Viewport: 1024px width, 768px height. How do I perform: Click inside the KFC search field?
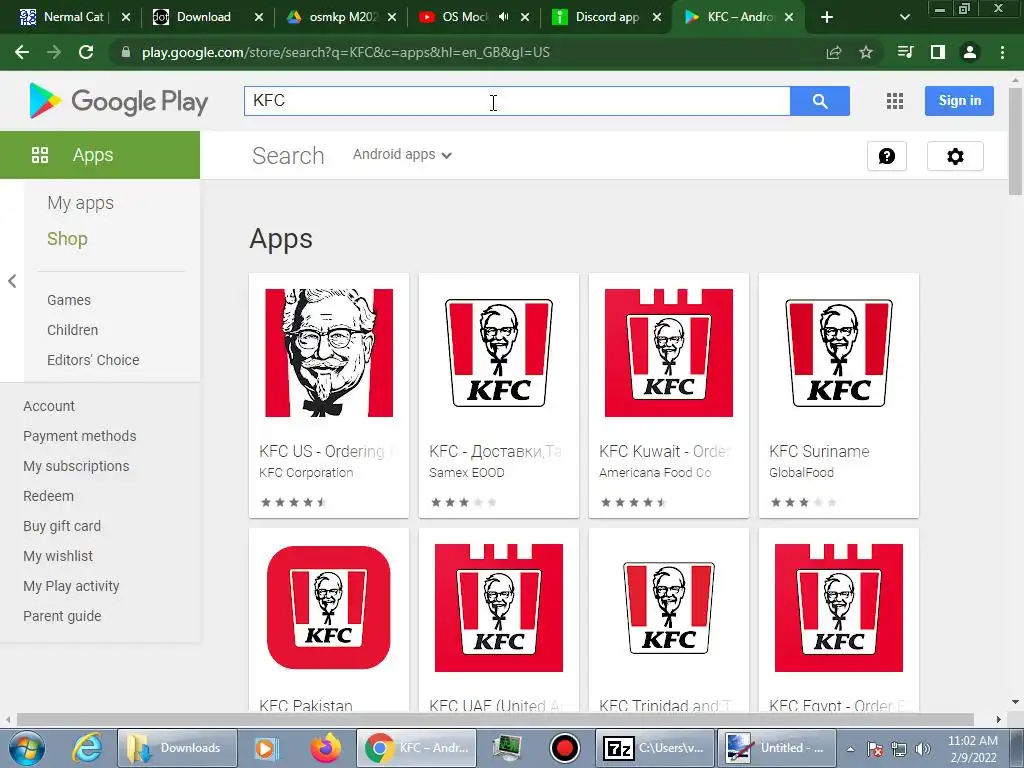(x=517, y=101)
